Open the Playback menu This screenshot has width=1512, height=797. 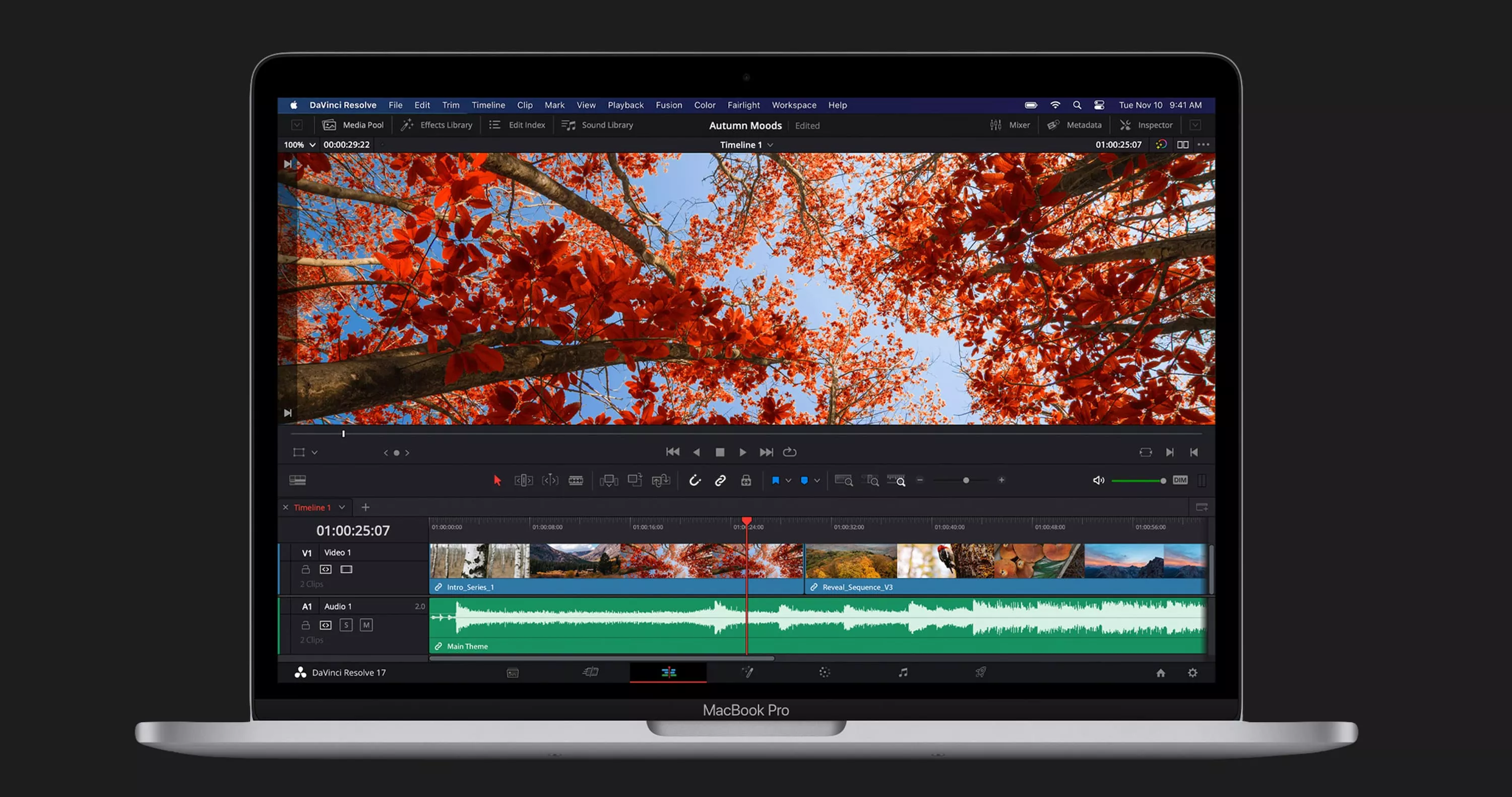624,105
